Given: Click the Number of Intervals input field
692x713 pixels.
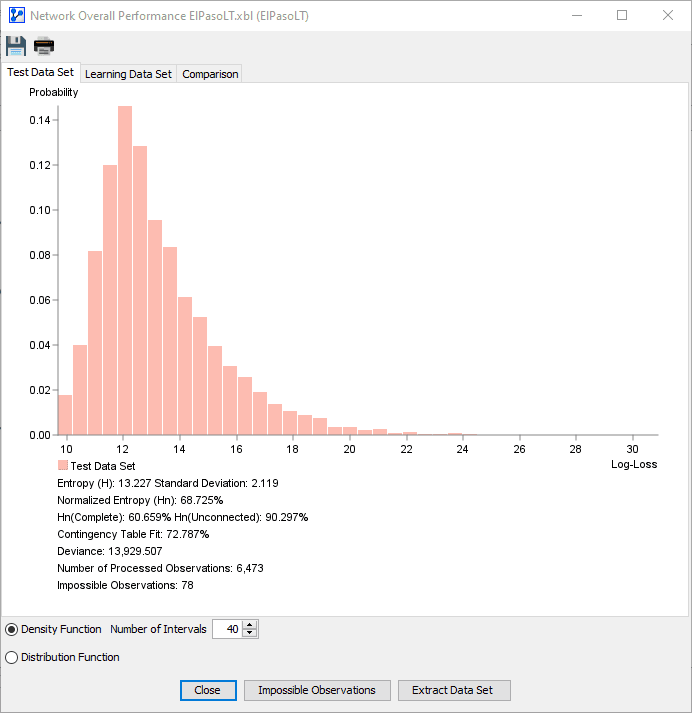Looking at the screenshot, I should coord(227,629).
